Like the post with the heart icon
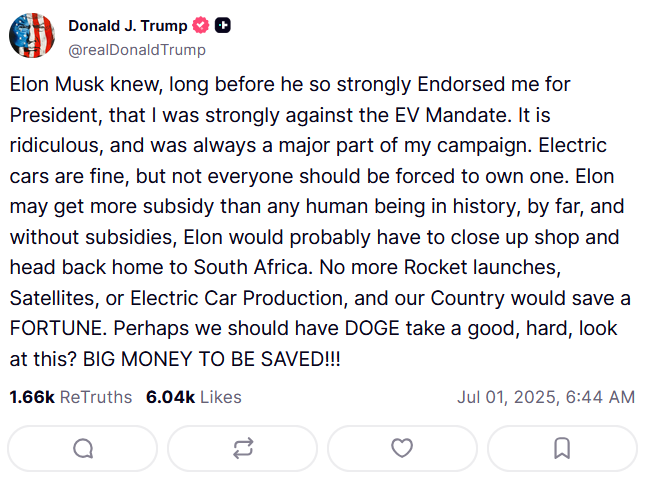This screenshot has height=477, width=647. coord(402,449)
